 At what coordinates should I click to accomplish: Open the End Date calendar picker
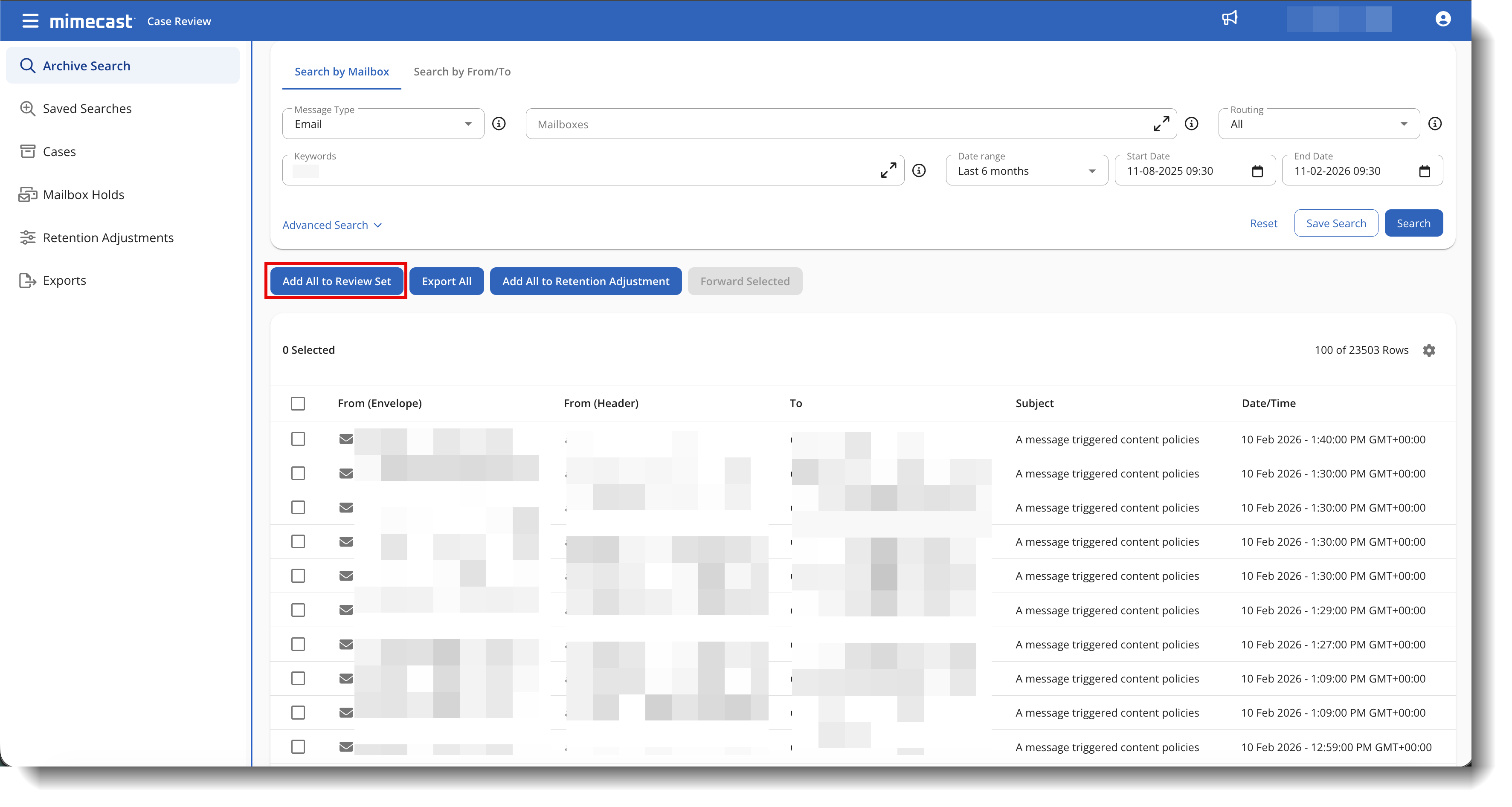click(x=1425, y=171)
